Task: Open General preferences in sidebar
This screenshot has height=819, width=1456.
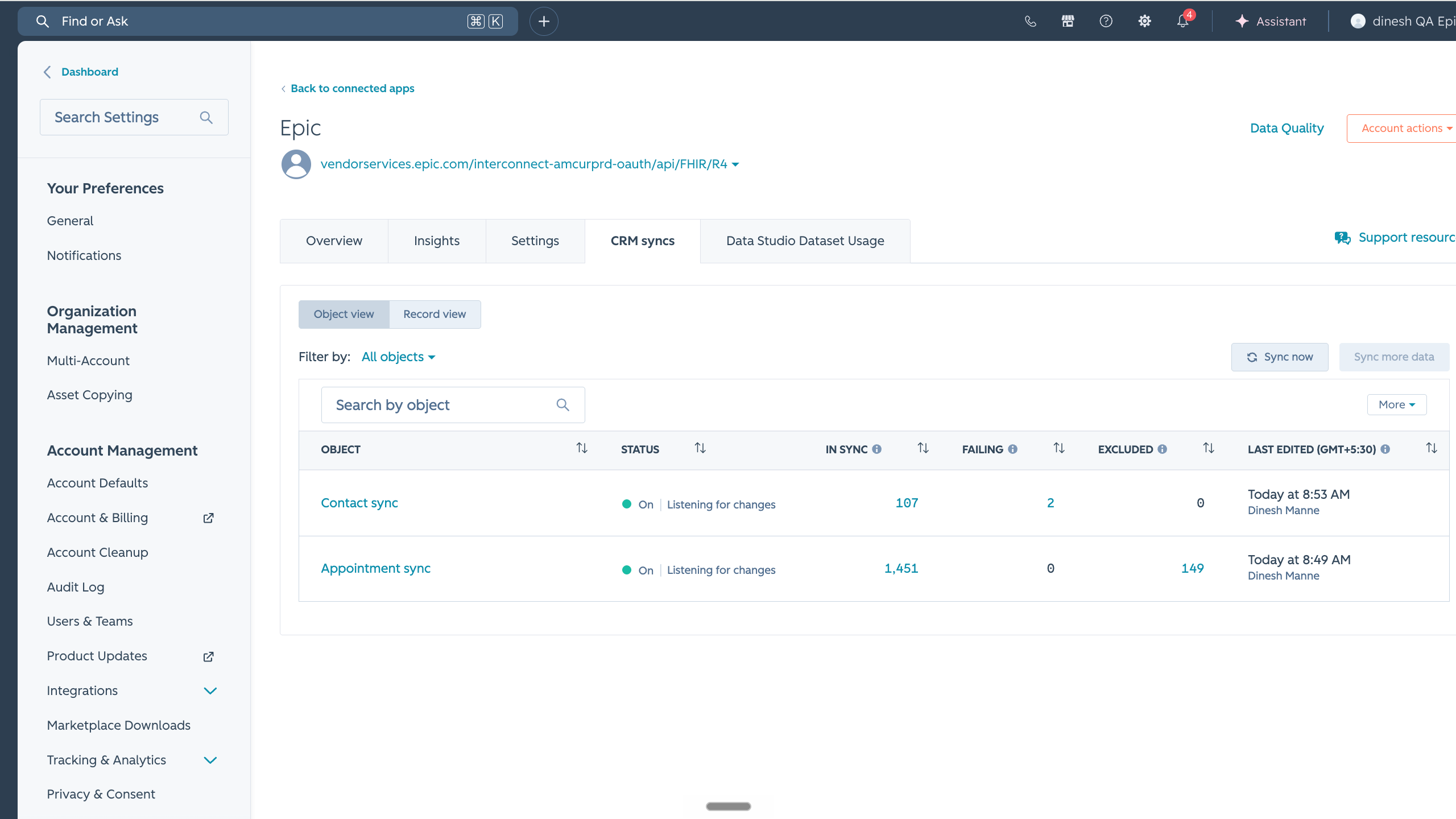Action: point(70,221)
